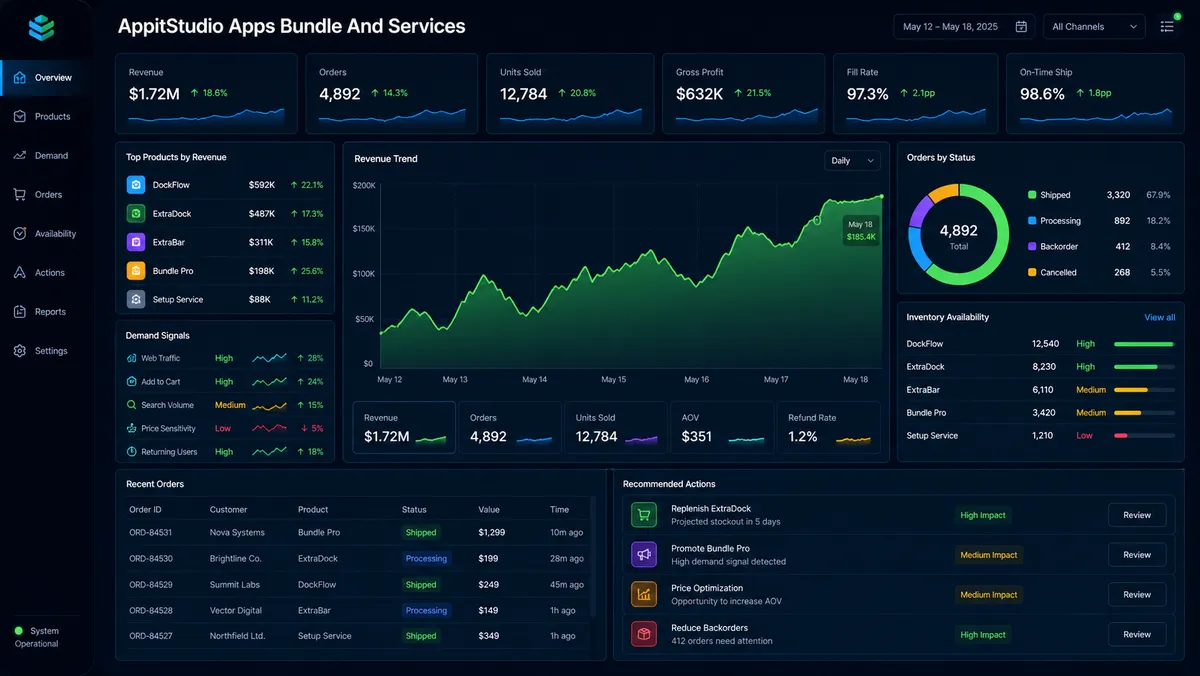The width and height of the screenshot is (1200, 676).
Task: Click the Shipped green legend swatch
Action: [1032, 195]
